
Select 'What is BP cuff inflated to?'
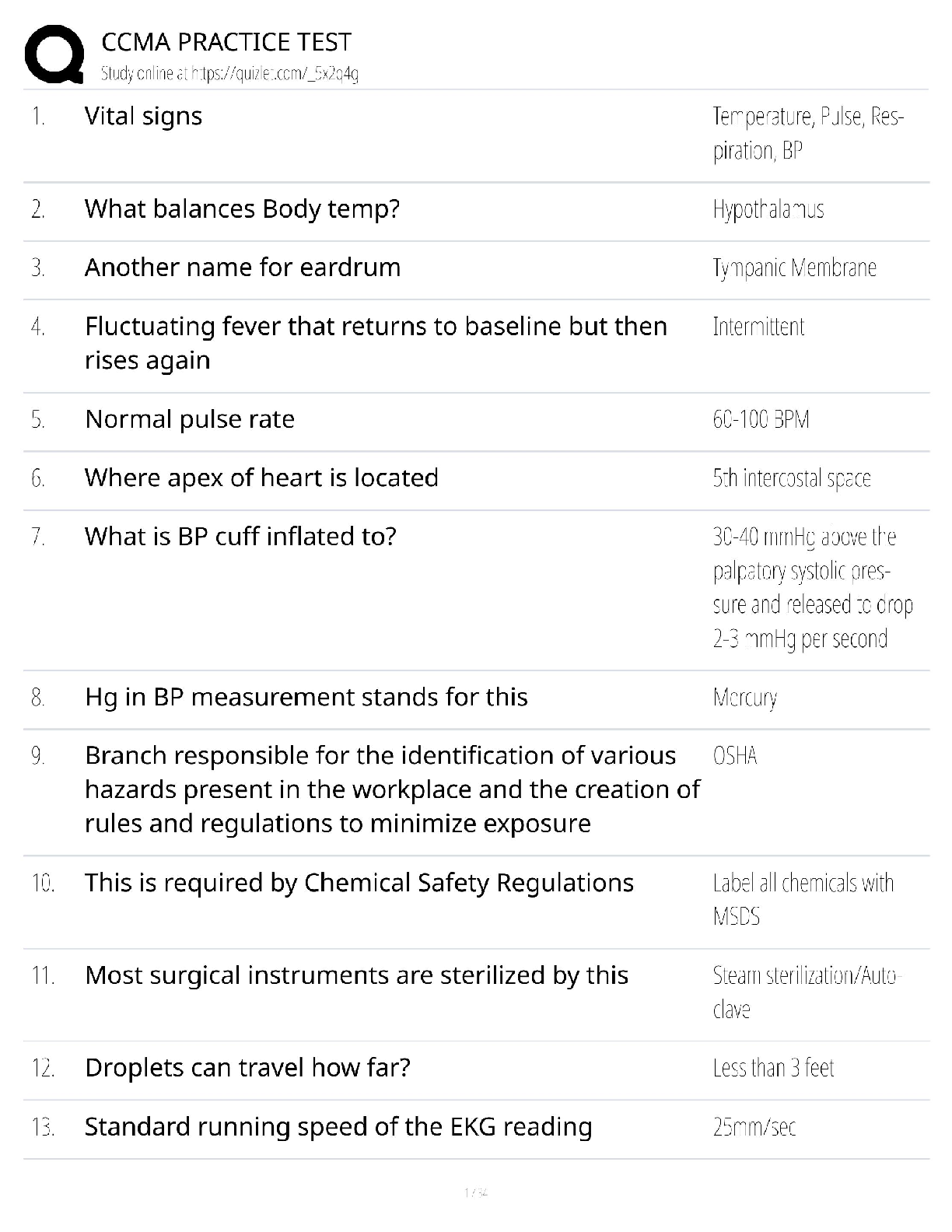pyautogui.click(x=240, y=537)
